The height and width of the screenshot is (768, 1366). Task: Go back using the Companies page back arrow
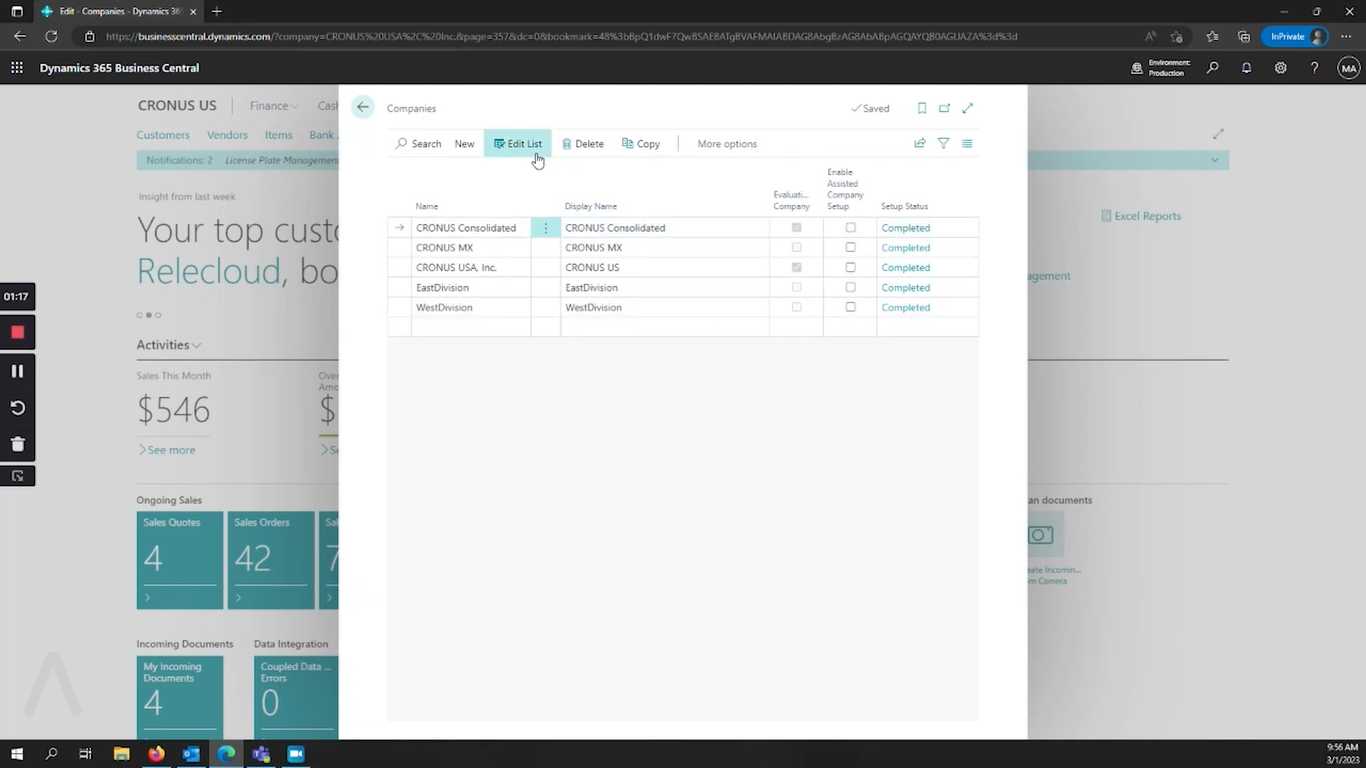[x=363, y=107]
